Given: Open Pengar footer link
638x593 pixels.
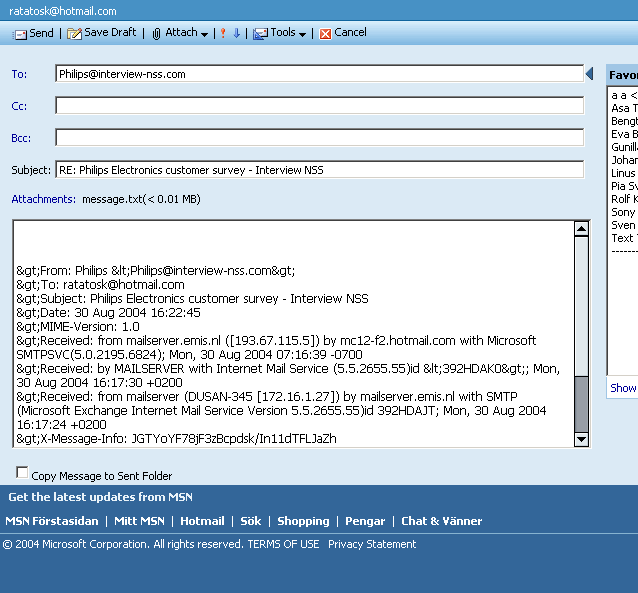Looking at the screenshot, I should pyautogui.click(x=365, y=521).
